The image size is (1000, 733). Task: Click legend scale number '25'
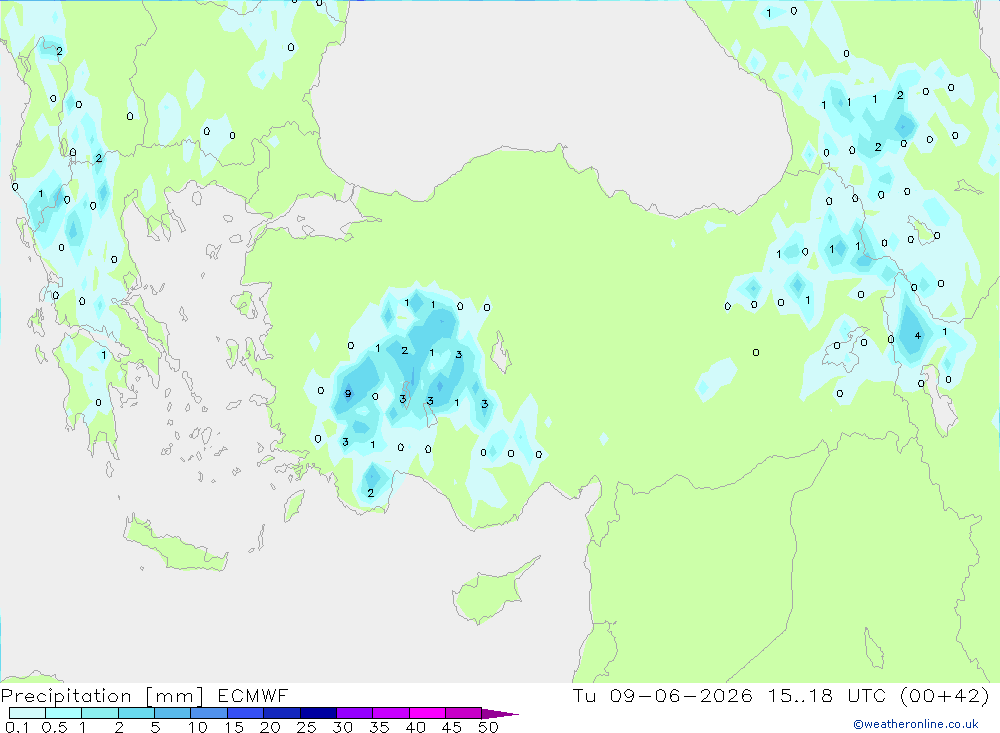306,727
